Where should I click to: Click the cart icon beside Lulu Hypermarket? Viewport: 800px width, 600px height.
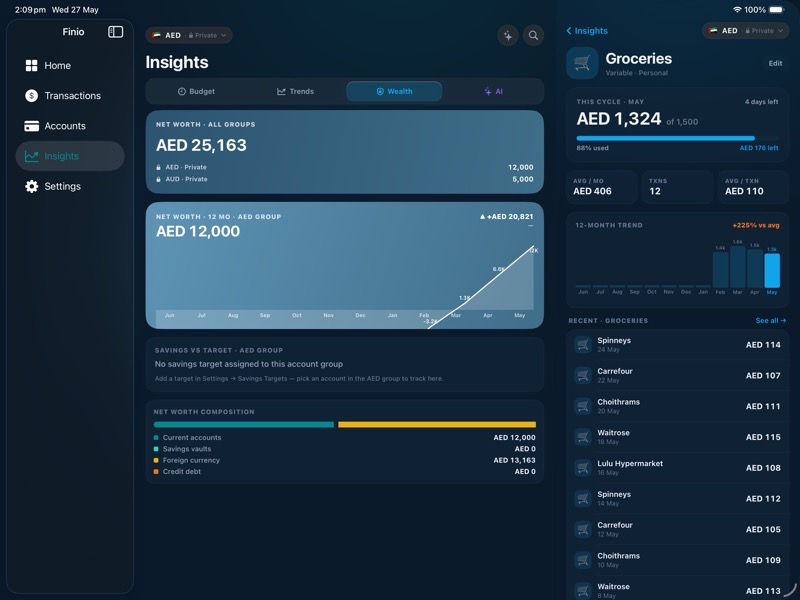point(583,468)
